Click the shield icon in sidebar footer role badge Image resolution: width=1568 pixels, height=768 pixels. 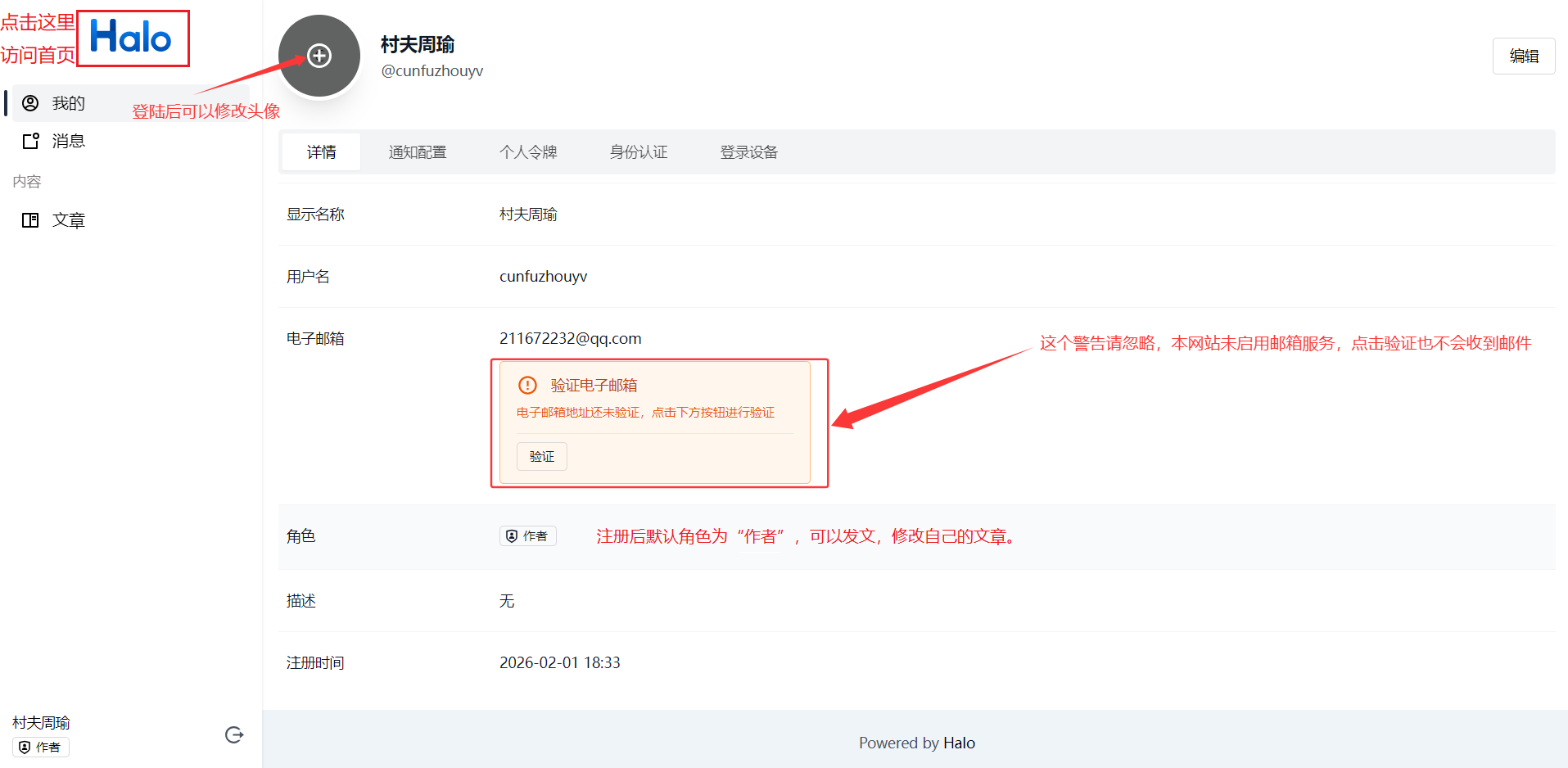(x=25, y=748)
